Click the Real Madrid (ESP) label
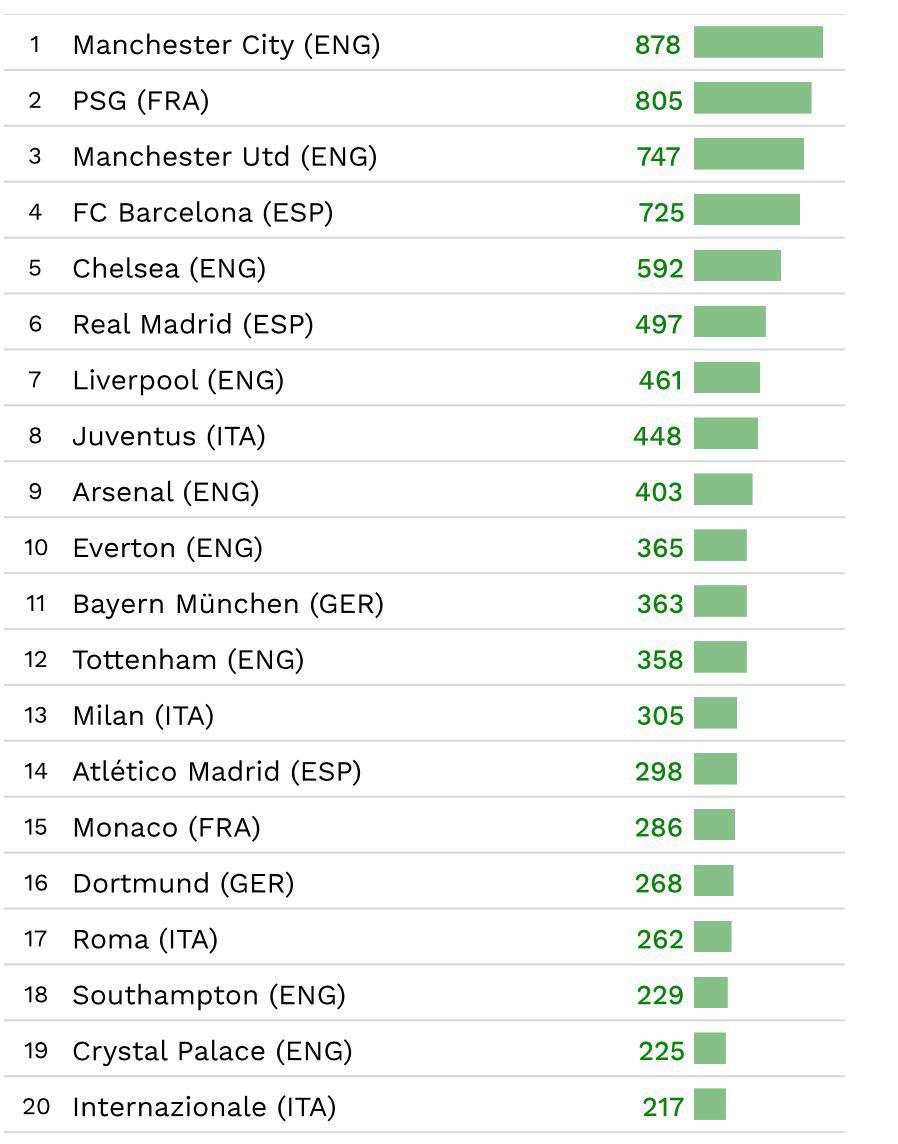 tap(193, 325)
